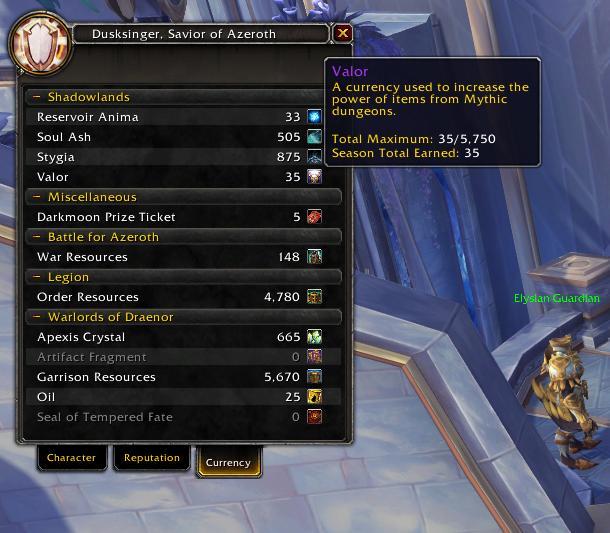Viewport: 610px width, 533px height.
Task: Collapse the Shadowlands category header
Action: point(37,97)
